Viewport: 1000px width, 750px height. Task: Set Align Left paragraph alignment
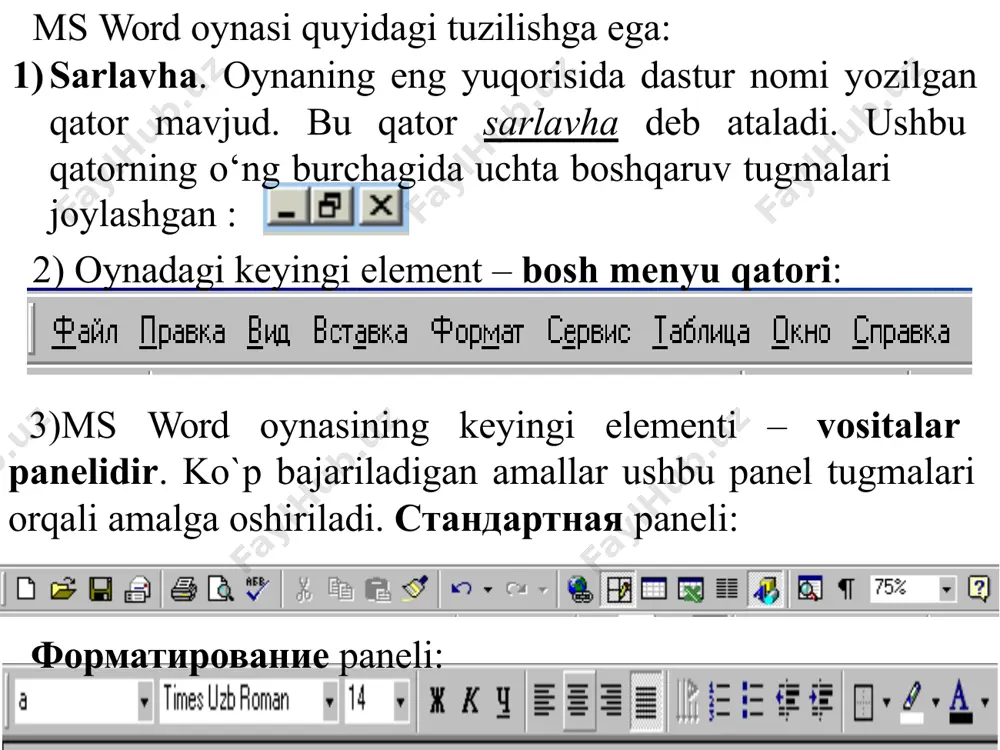pyautogui.click(x=544, y=700)
